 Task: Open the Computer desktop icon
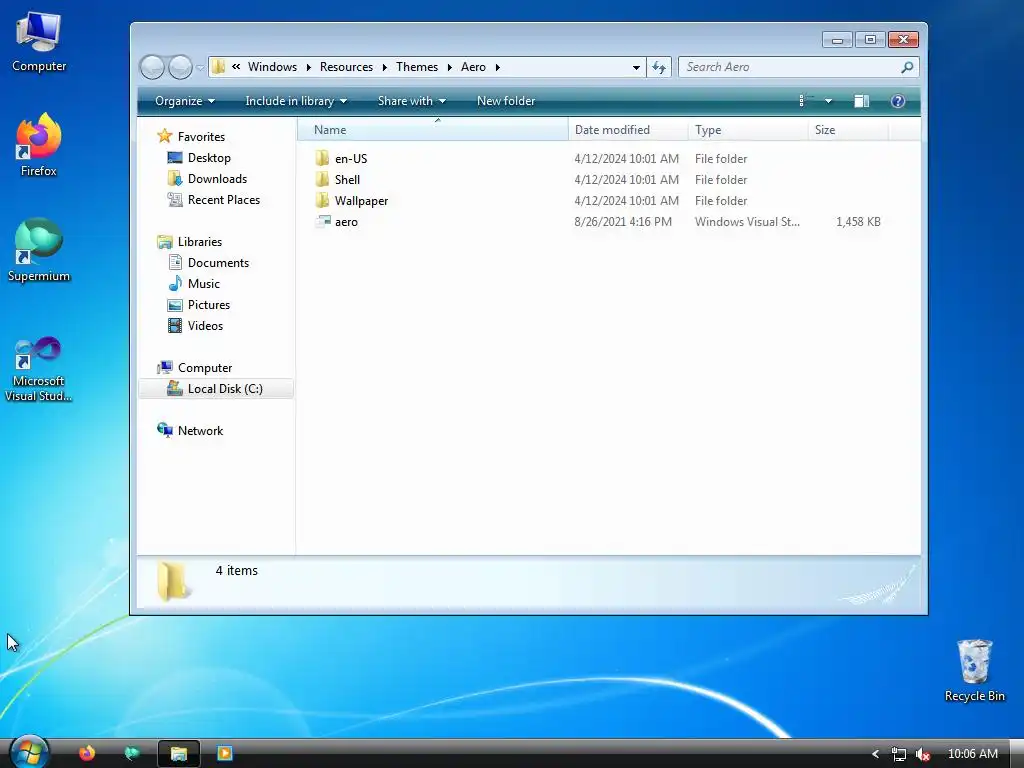[39, 41]
